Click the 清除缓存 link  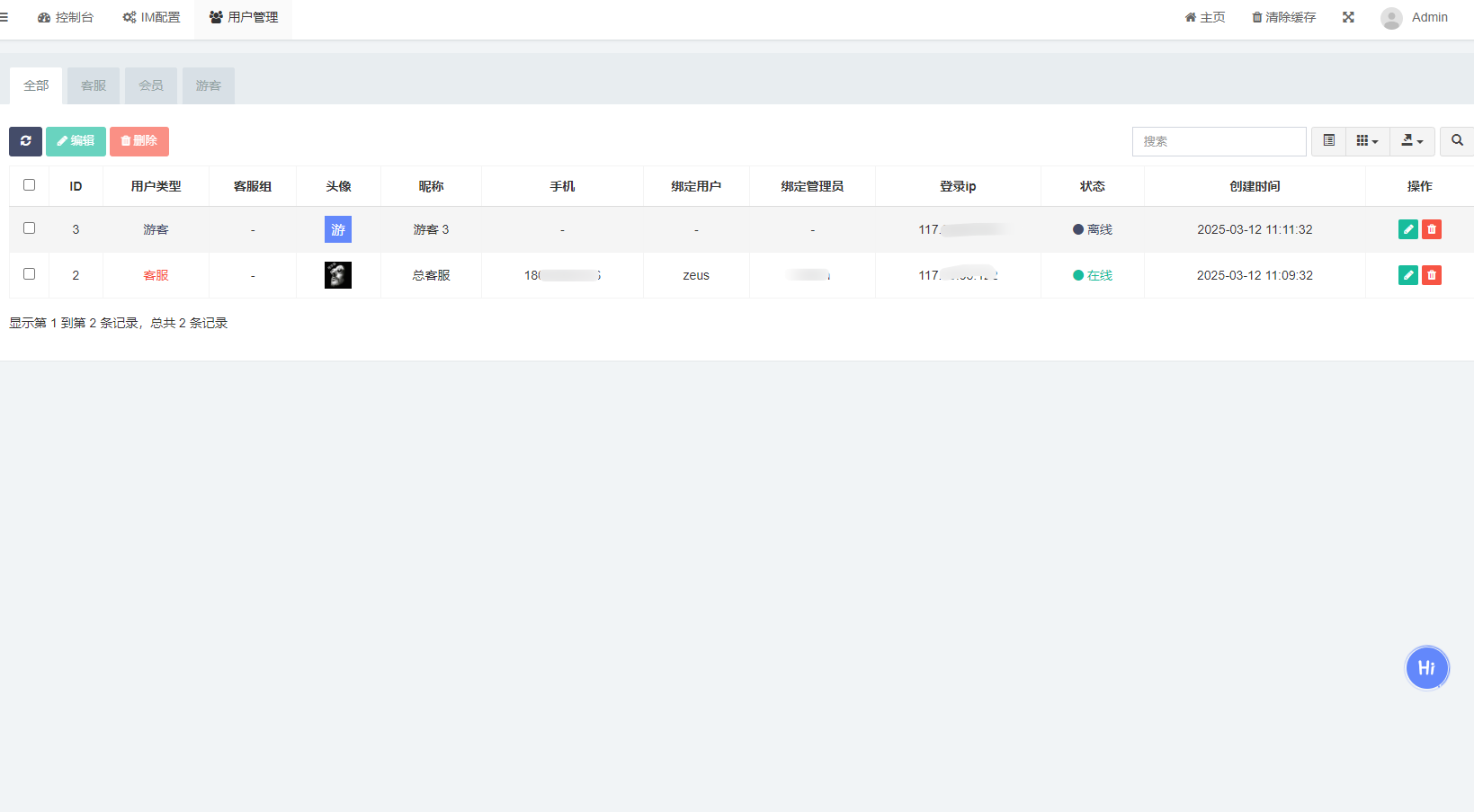[x=1283, y=17]
